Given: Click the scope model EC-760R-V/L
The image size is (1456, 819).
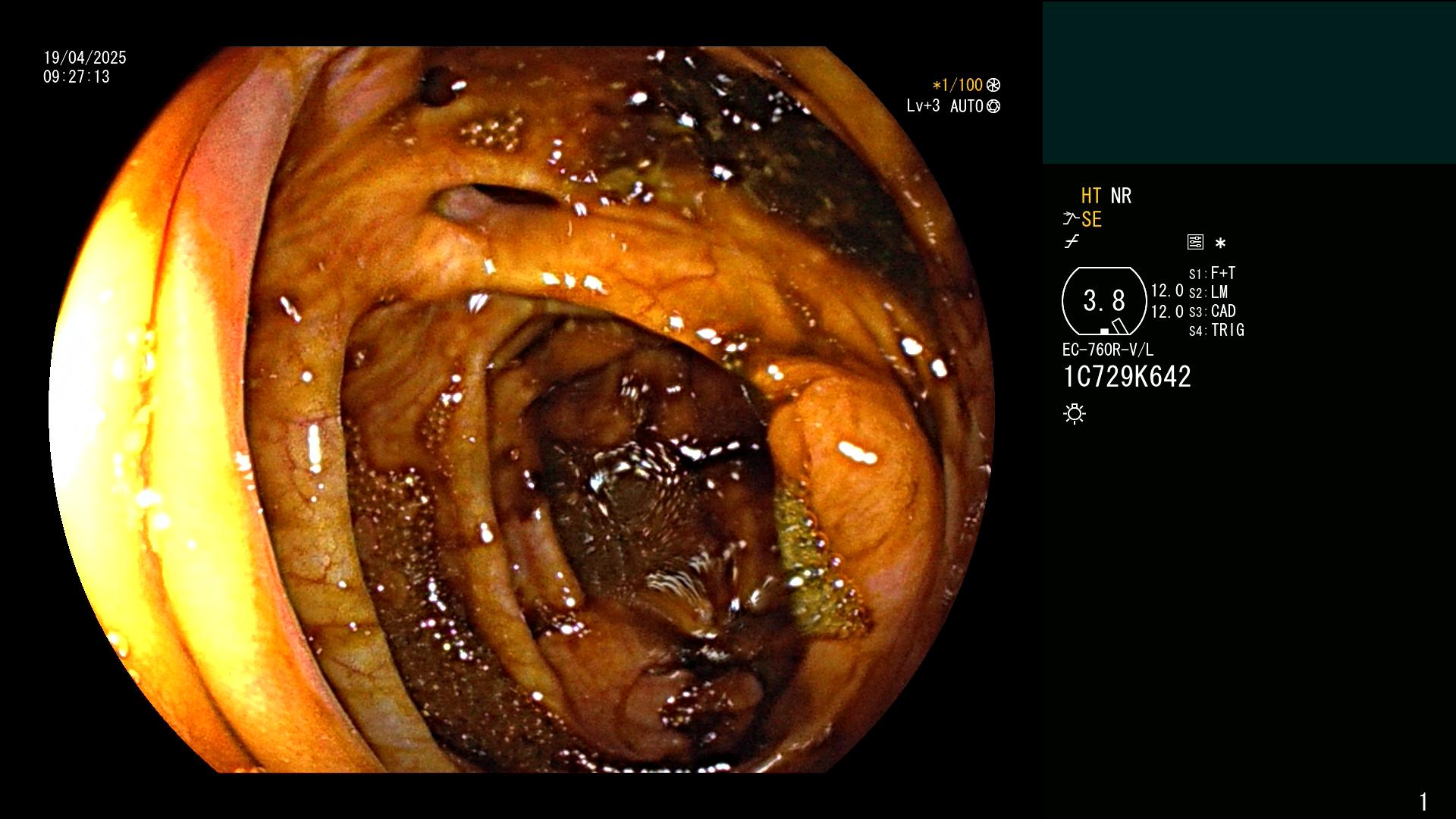Looking at the screenshot, I should point(1108,350).
